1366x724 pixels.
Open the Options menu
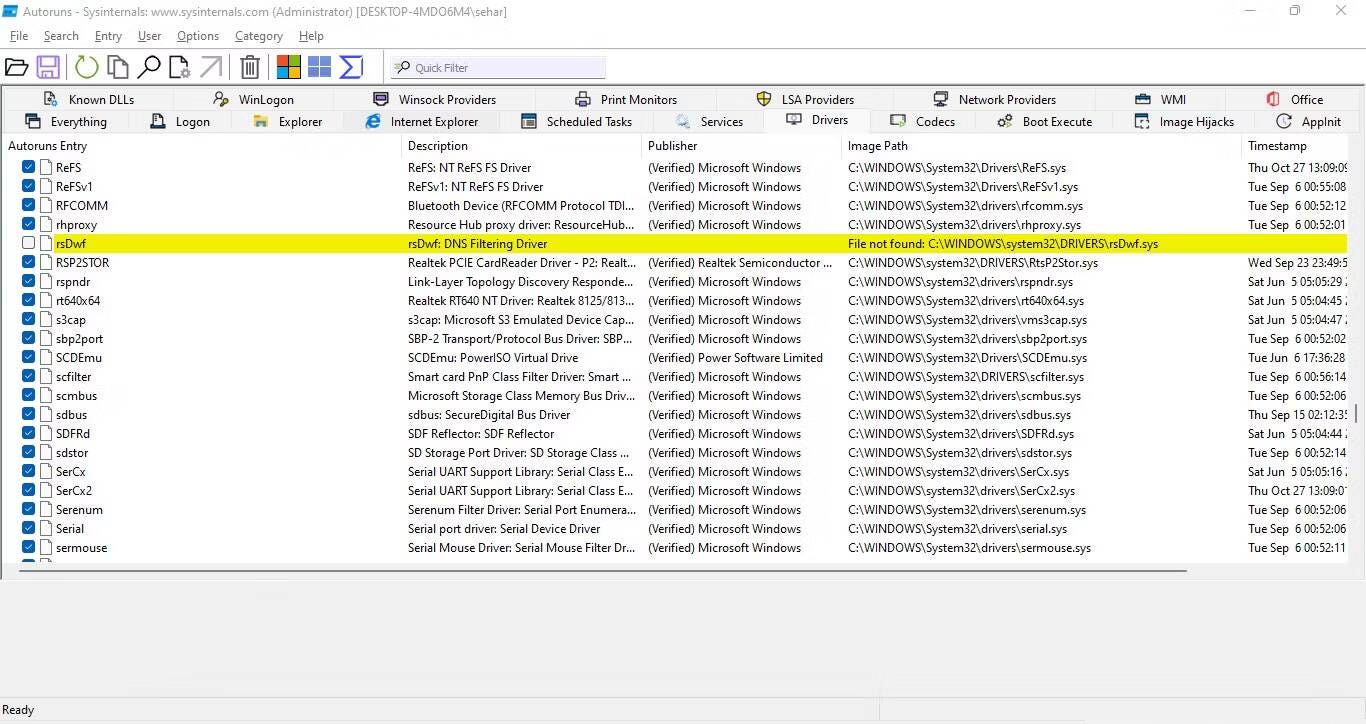[197, 35]
